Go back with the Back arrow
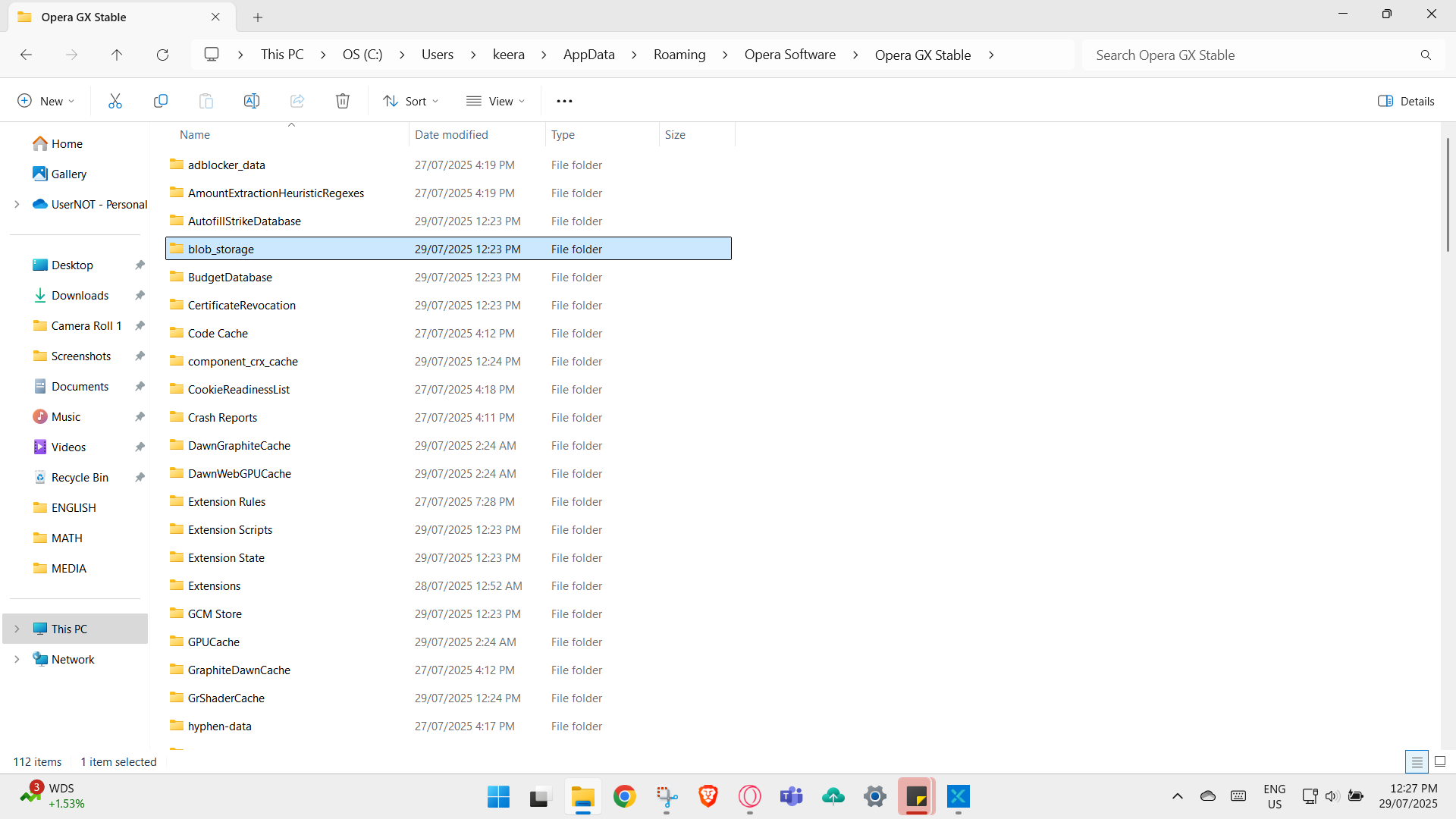Viewport: 1456px width, 819px height. pyautogui.click(x=26, y=55)
